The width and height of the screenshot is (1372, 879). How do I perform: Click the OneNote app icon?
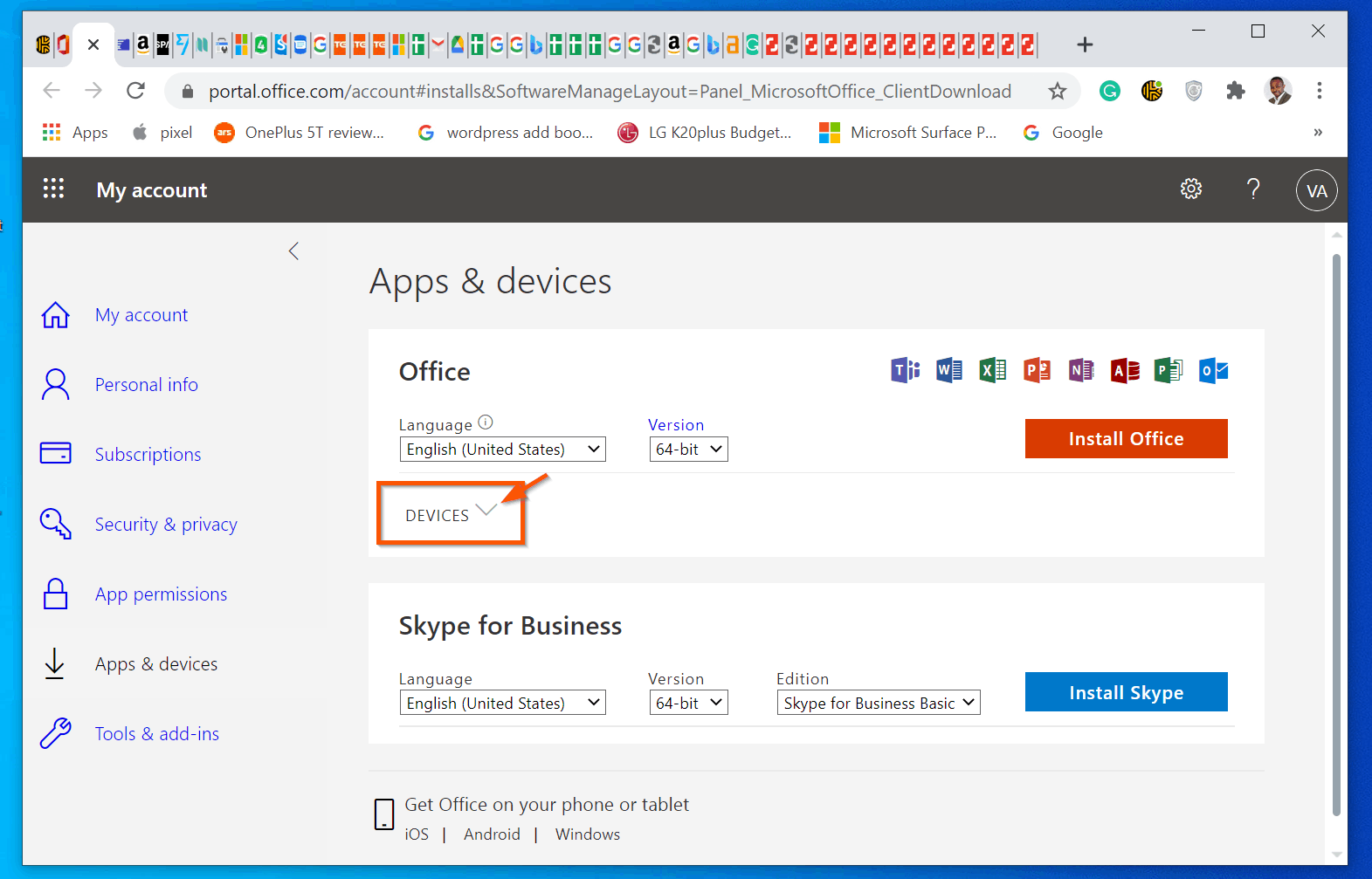coord(1081,370)
